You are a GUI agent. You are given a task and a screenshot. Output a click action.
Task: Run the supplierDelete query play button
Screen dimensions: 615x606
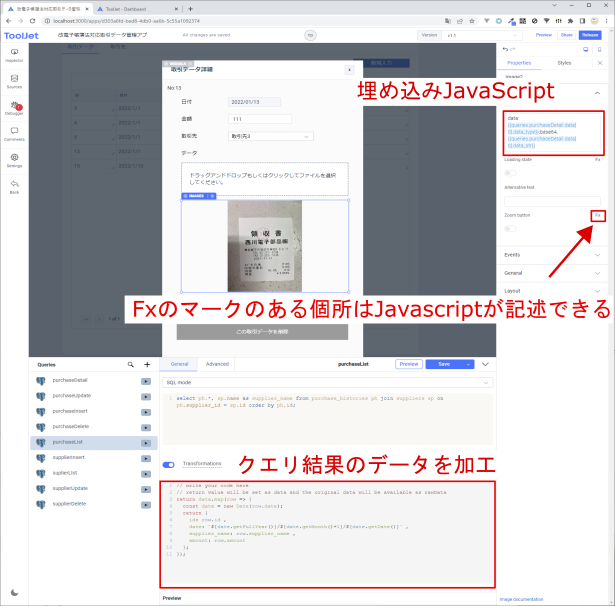pos(146,504)
